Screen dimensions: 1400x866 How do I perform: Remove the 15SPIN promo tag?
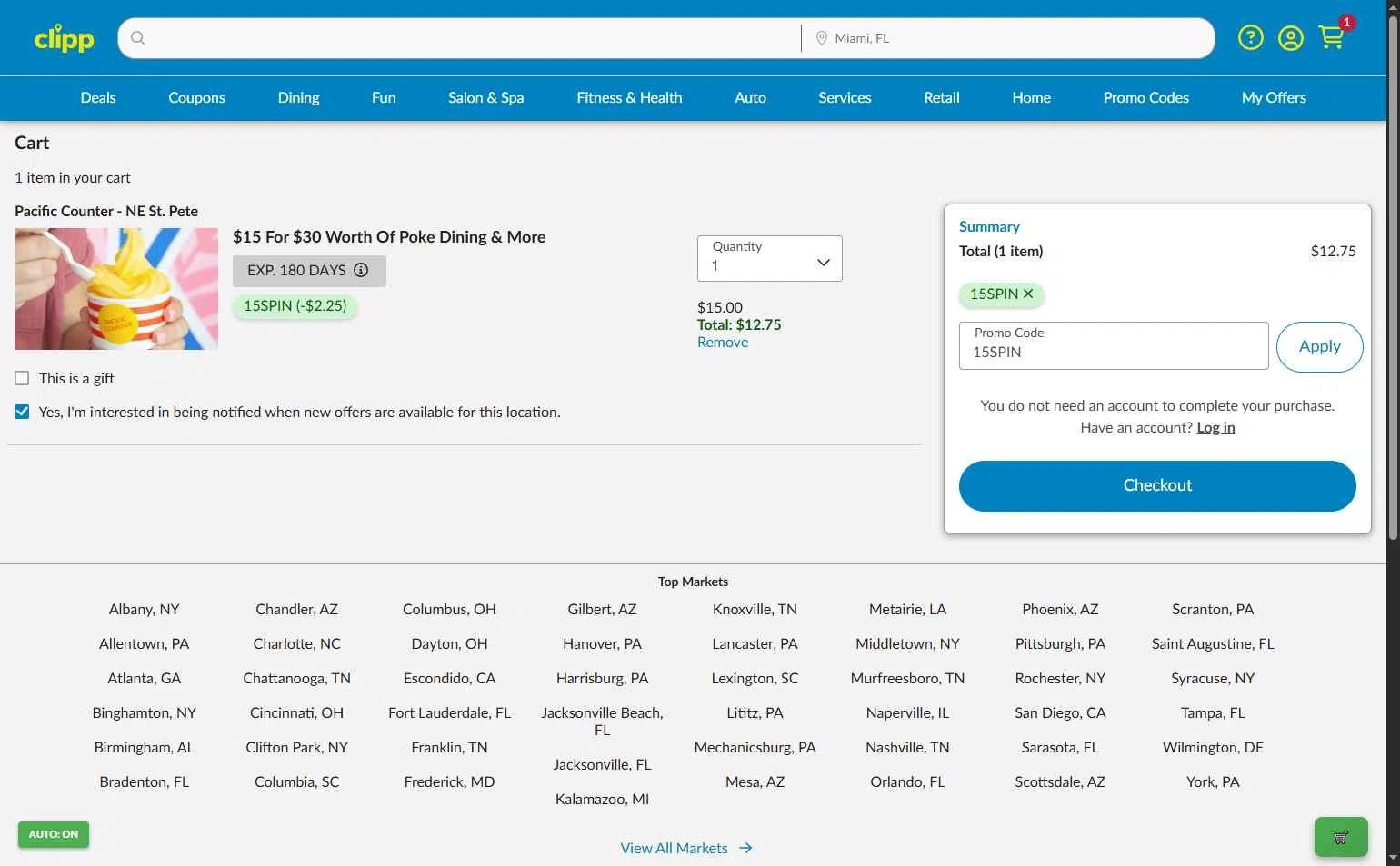click(1028, 294)
